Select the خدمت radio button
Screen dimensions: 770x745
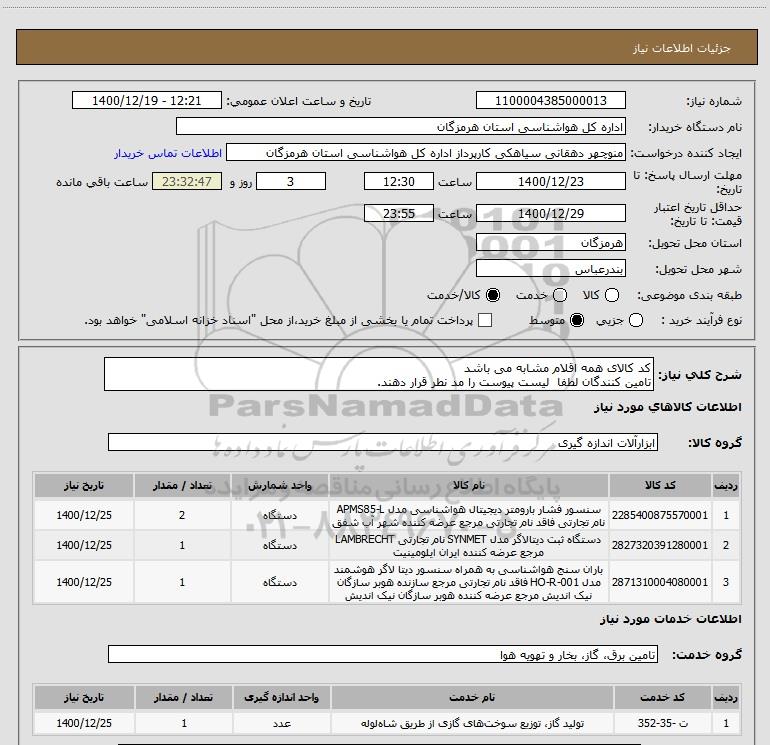tap(560, 295)
